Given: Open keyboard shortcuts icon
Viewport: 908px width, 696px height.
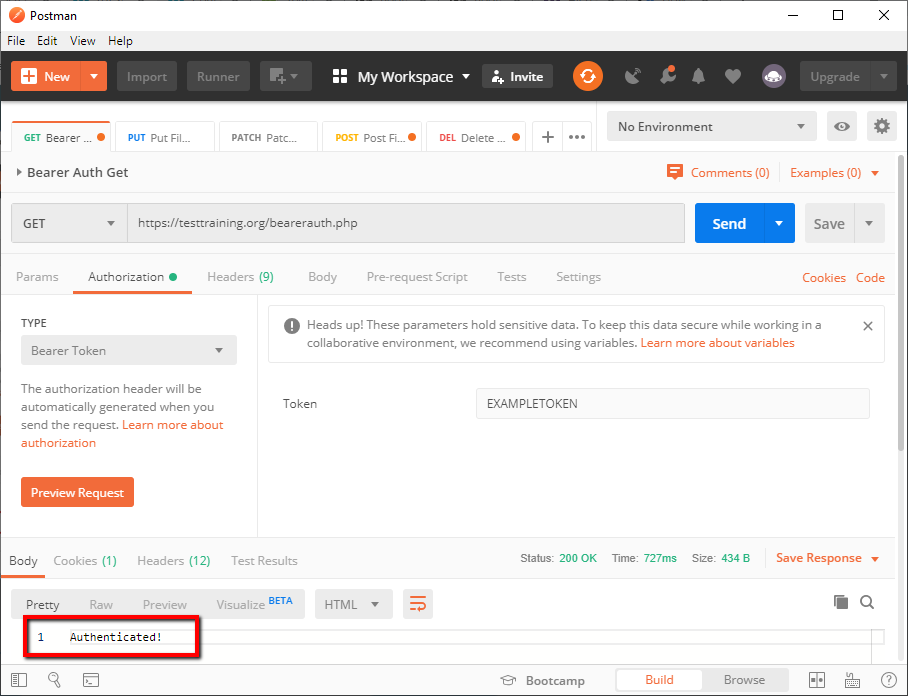Looking at the screenshot, I should [852, 680].
